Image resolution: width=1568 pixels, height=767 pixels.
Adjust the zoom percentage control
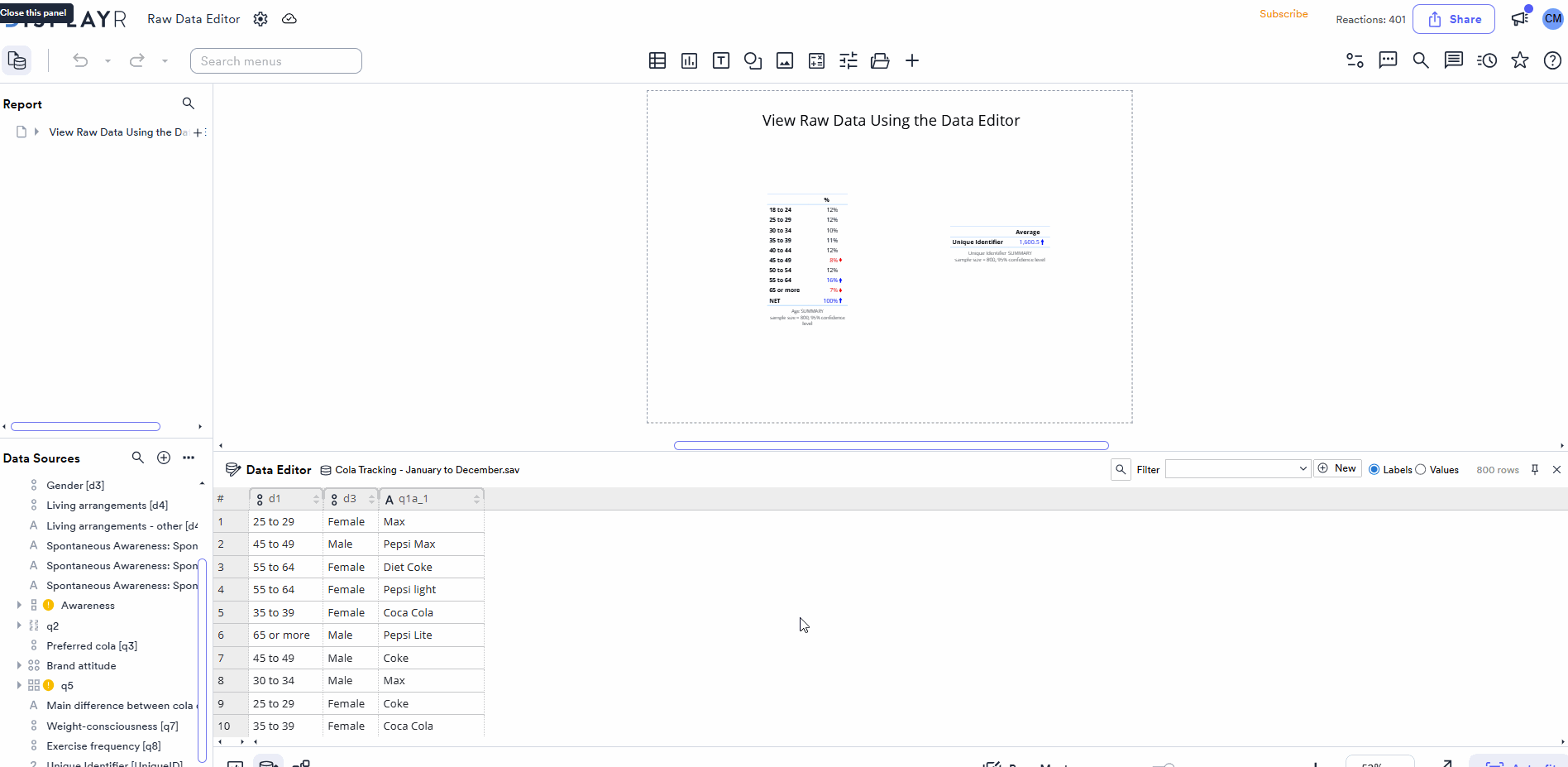1379,763
